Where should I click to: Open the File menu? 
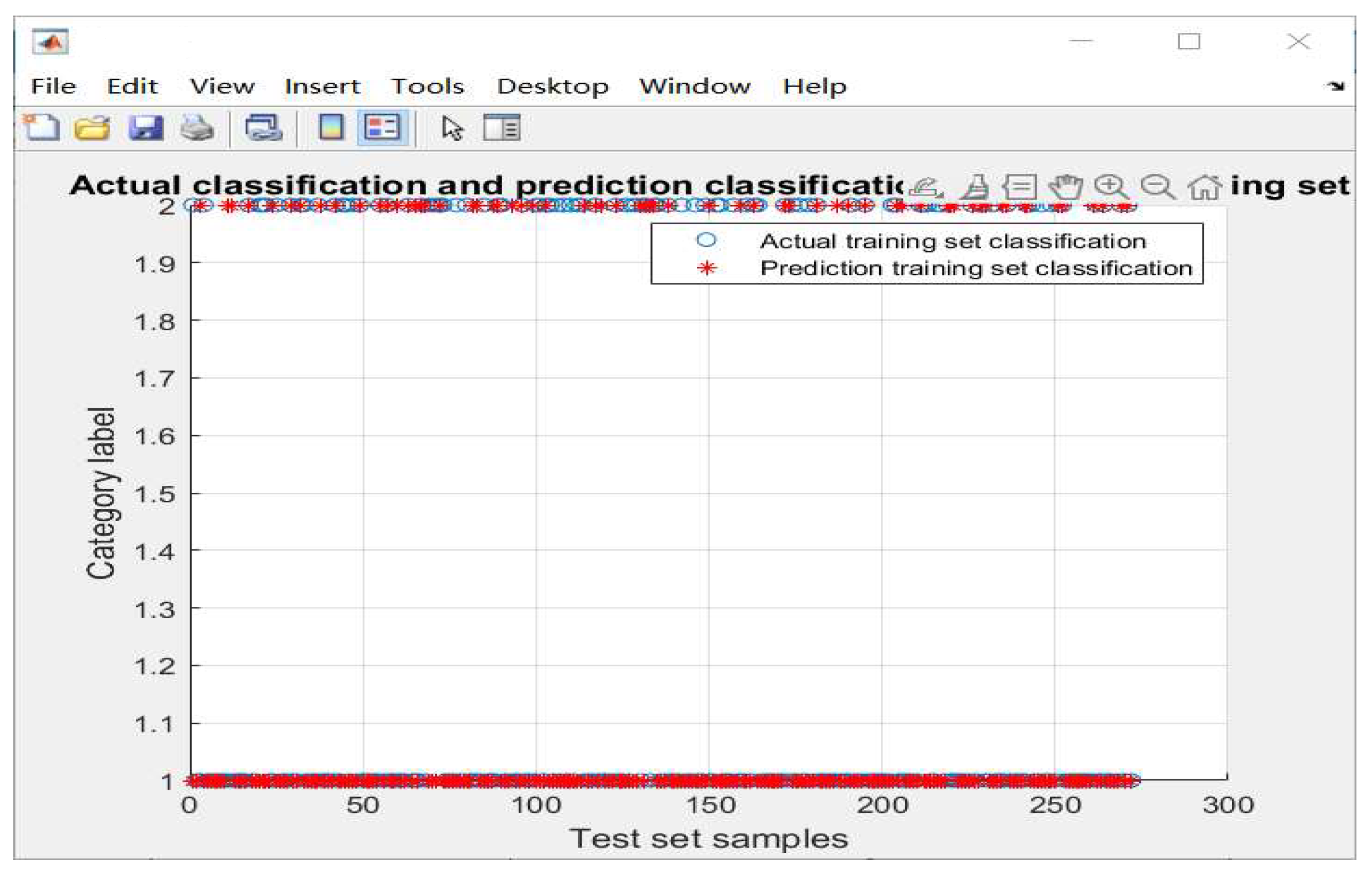coord(53,86)
